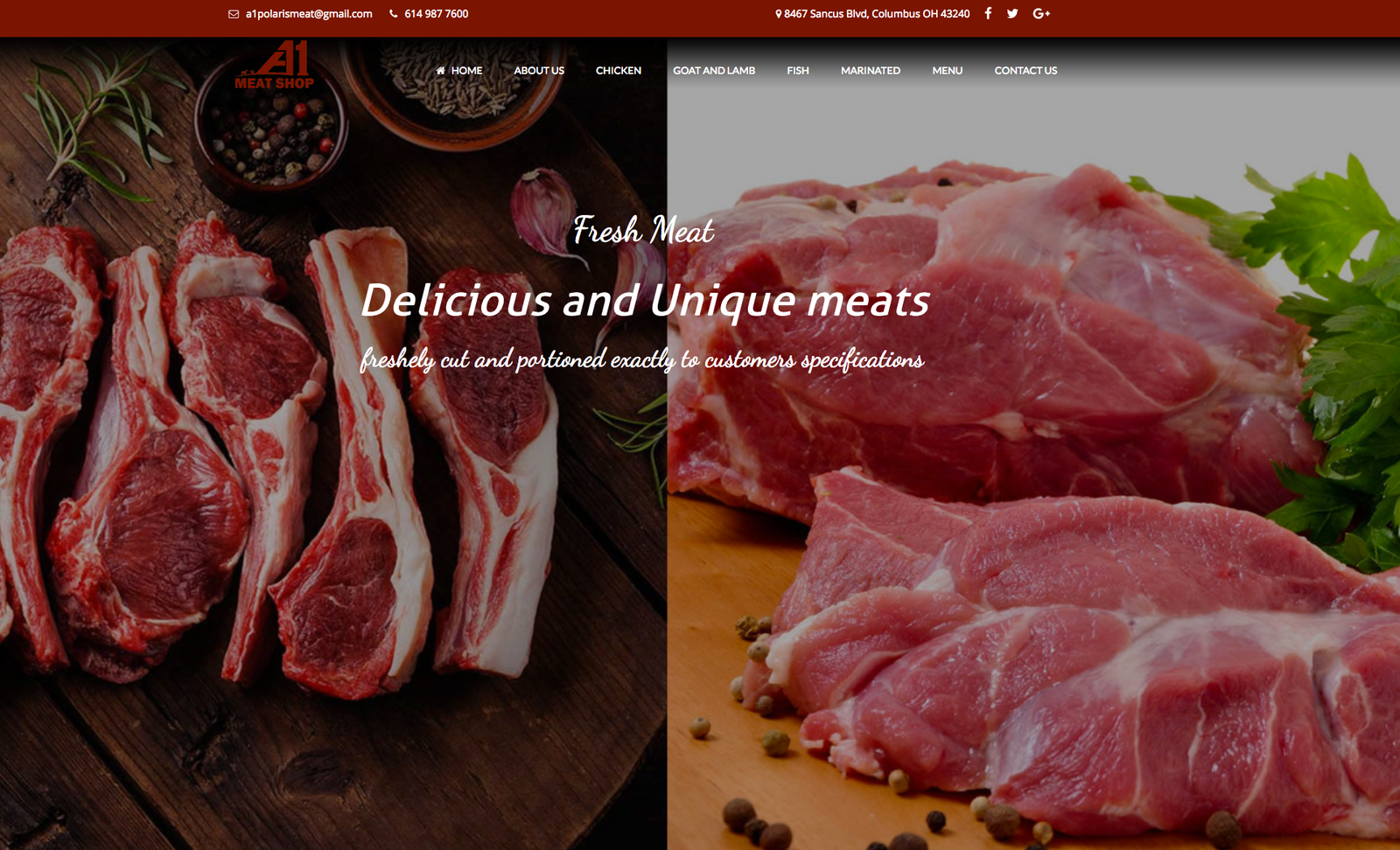Open the FISH navigation item
1400x850 pixels.
(x=798, y=70)
